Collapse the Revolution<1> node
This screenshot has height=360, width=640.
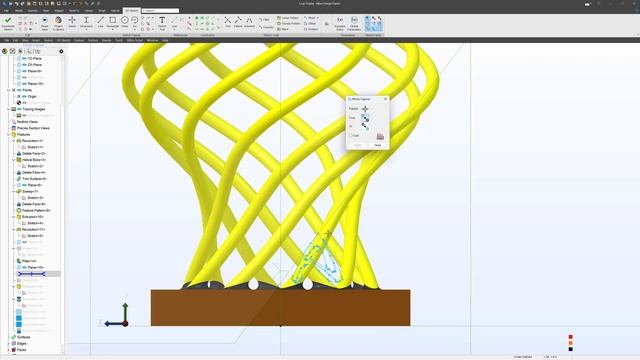tap(13, 141)
